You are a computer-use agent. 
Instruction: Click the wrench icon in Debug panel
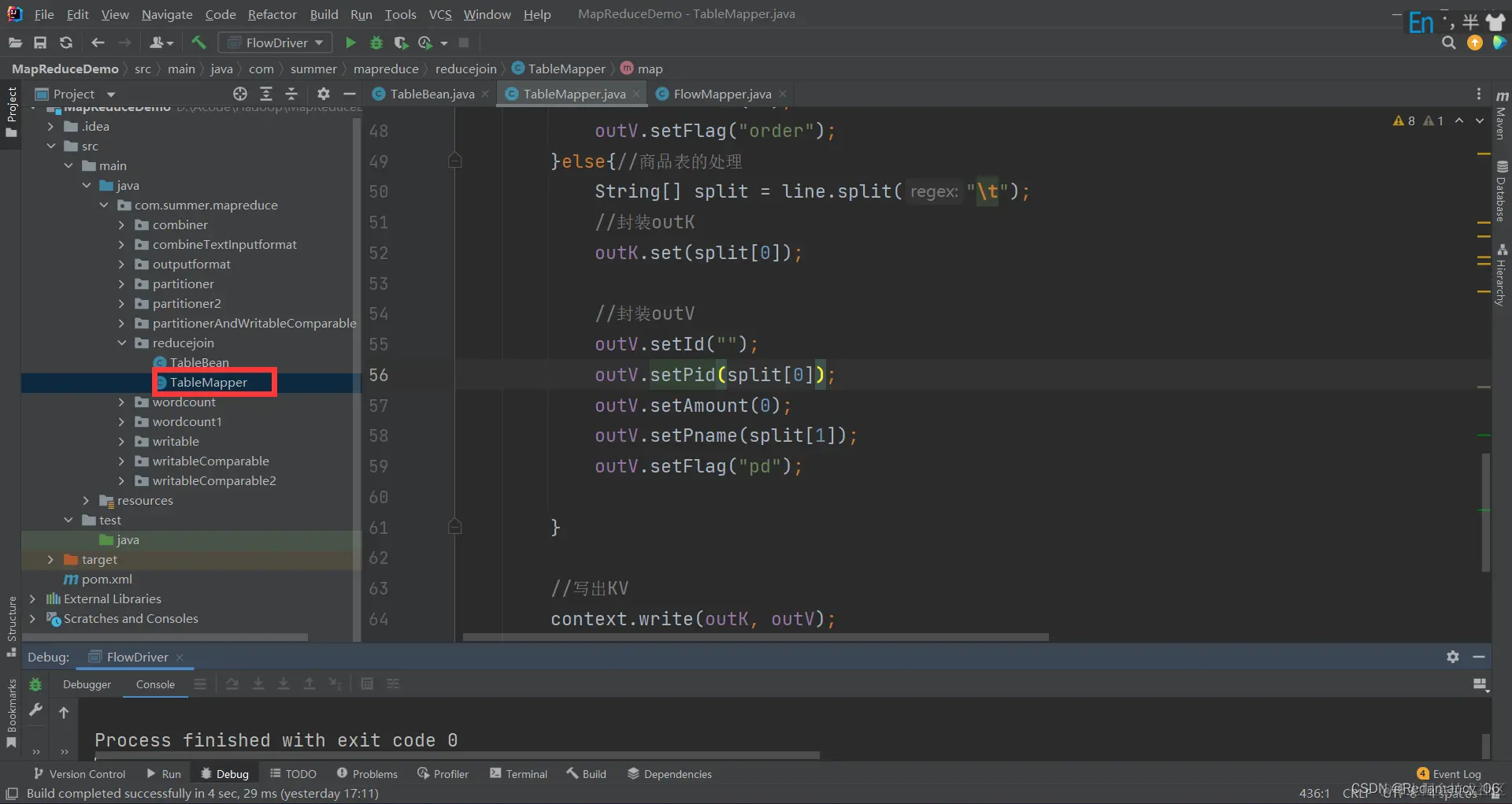pyautogui.click(x=35, y=710)
